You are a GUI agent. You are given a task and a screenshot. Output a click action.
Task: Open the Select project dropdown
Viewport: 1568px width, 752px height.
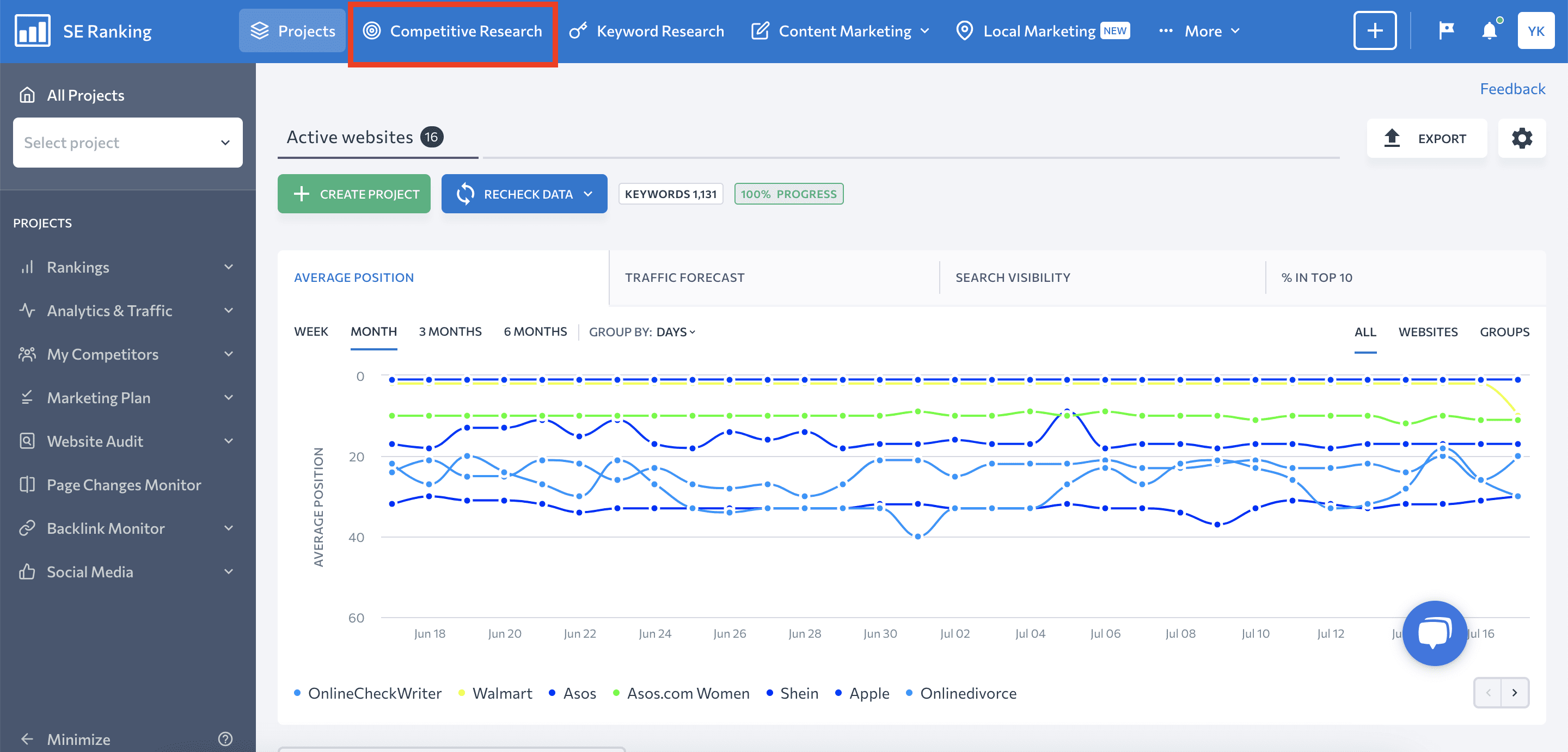pyautogui.click(x=128, y=143)
